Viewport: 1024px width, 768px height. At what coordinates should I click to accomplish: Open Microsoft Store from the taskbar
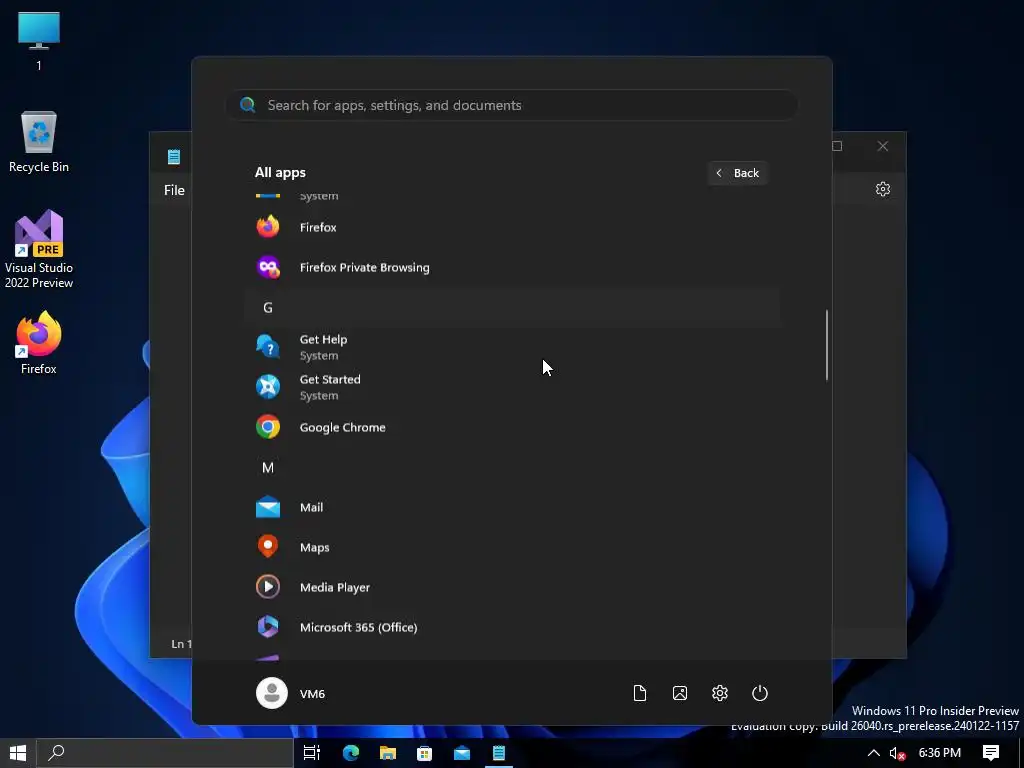(x=424, y=753)
